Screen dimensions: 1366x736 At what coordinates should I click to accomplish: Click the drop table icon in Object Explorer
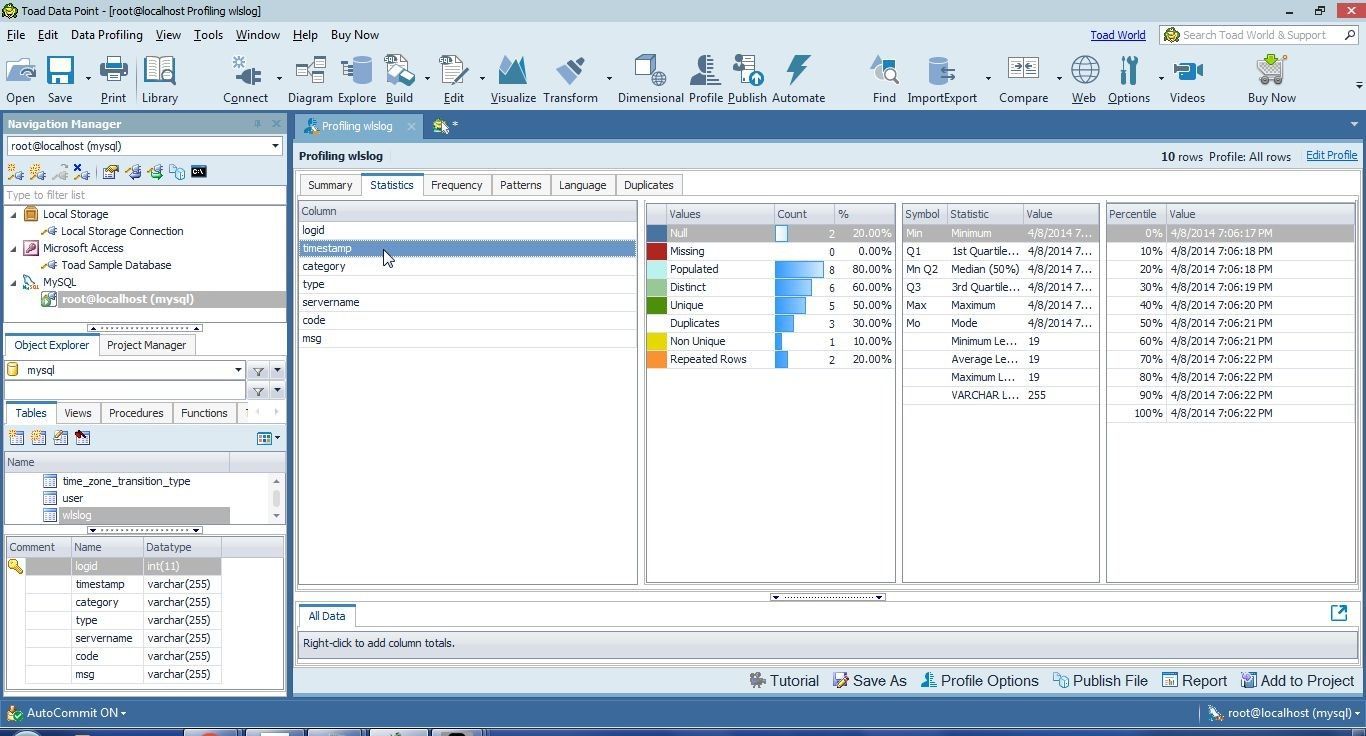[x=82, y=437]
